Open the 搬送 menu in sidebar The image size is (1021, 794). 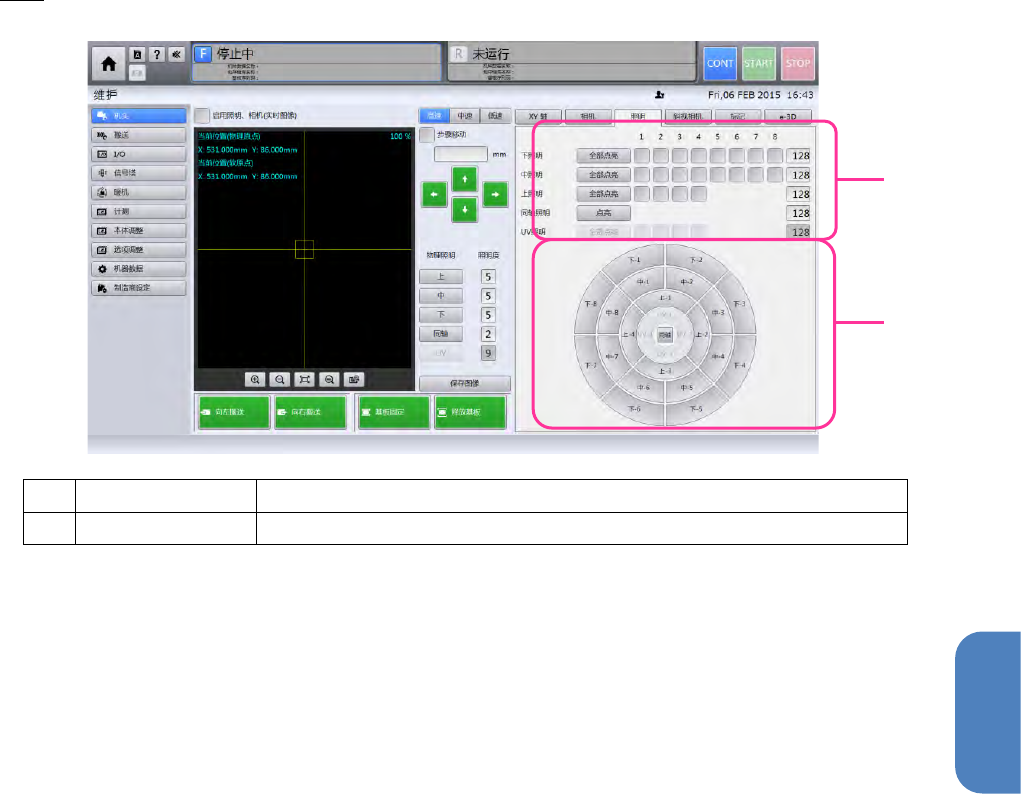pyautogui.click(x=139, y=135)
